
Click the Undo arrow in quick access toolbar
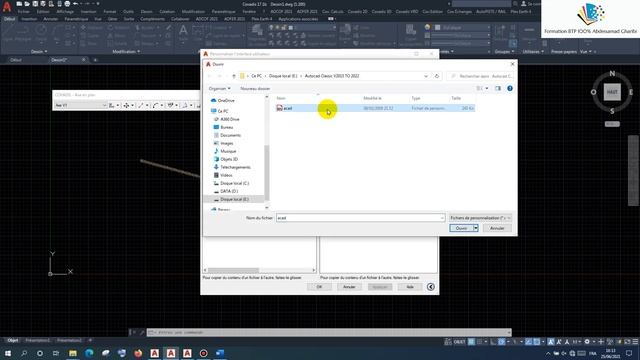pyautogui.click(x=76, y=4)
